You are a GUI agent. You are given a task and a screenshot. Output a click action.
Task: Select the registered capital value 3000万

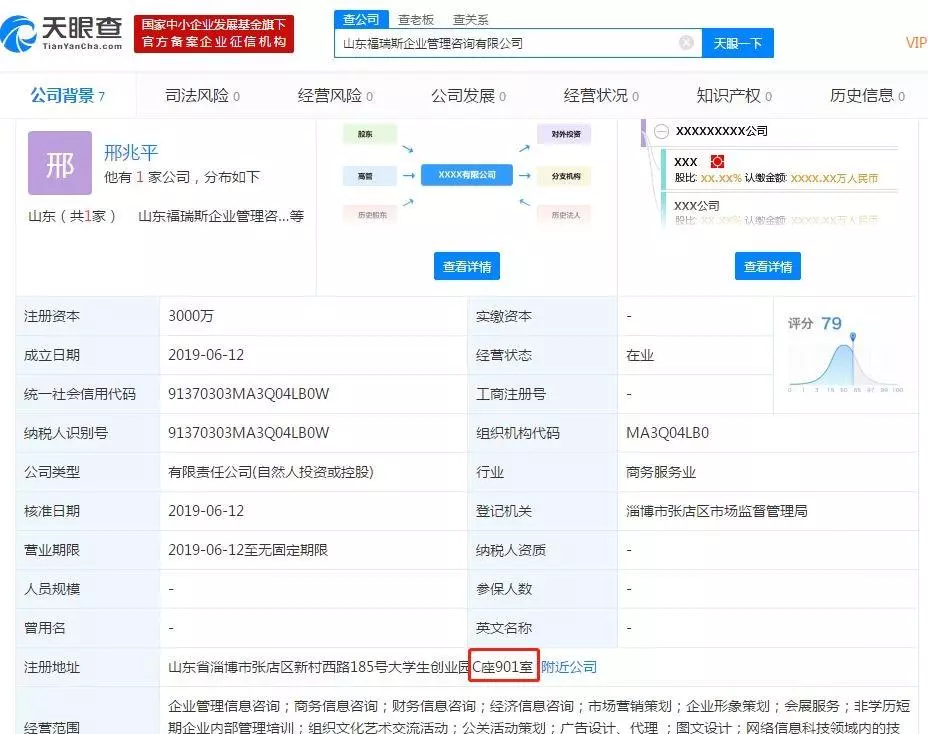191,316
